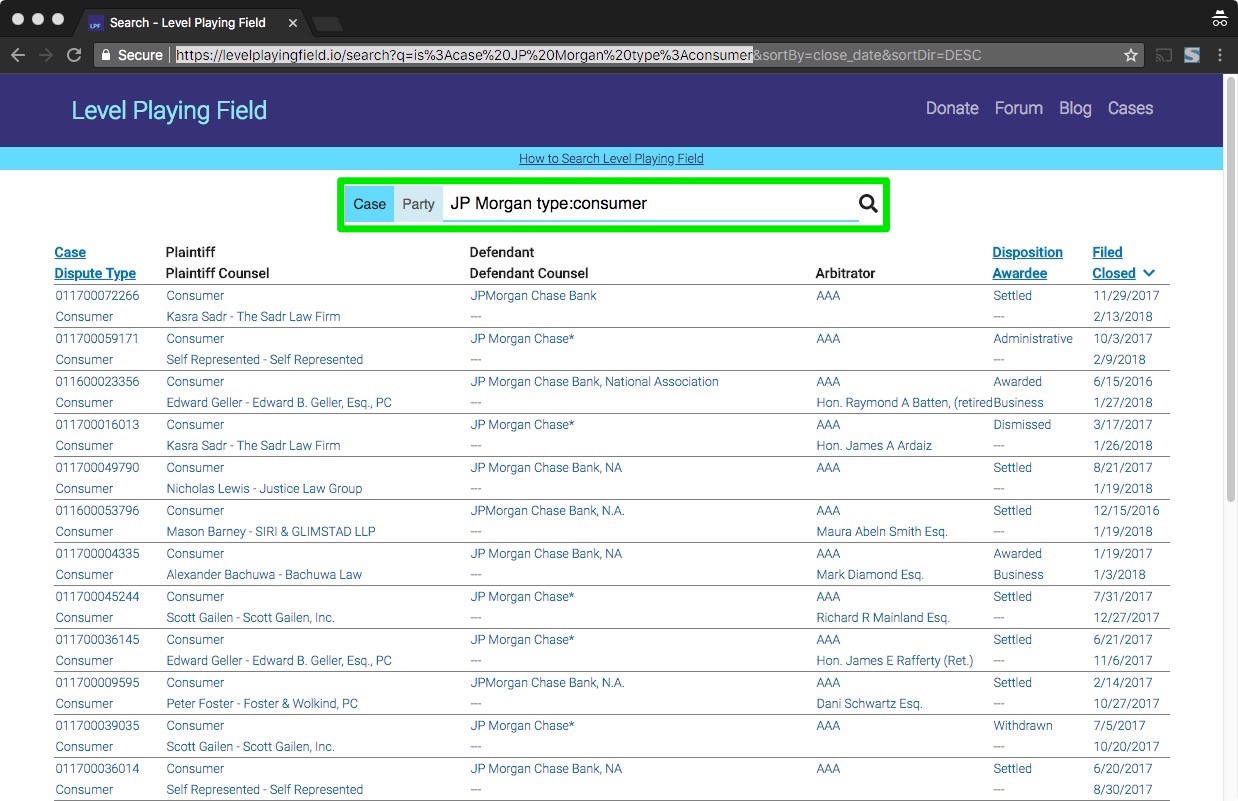1238x801 pixels.
Task: Switch search mode to Party
Action: tap(418, 204)
